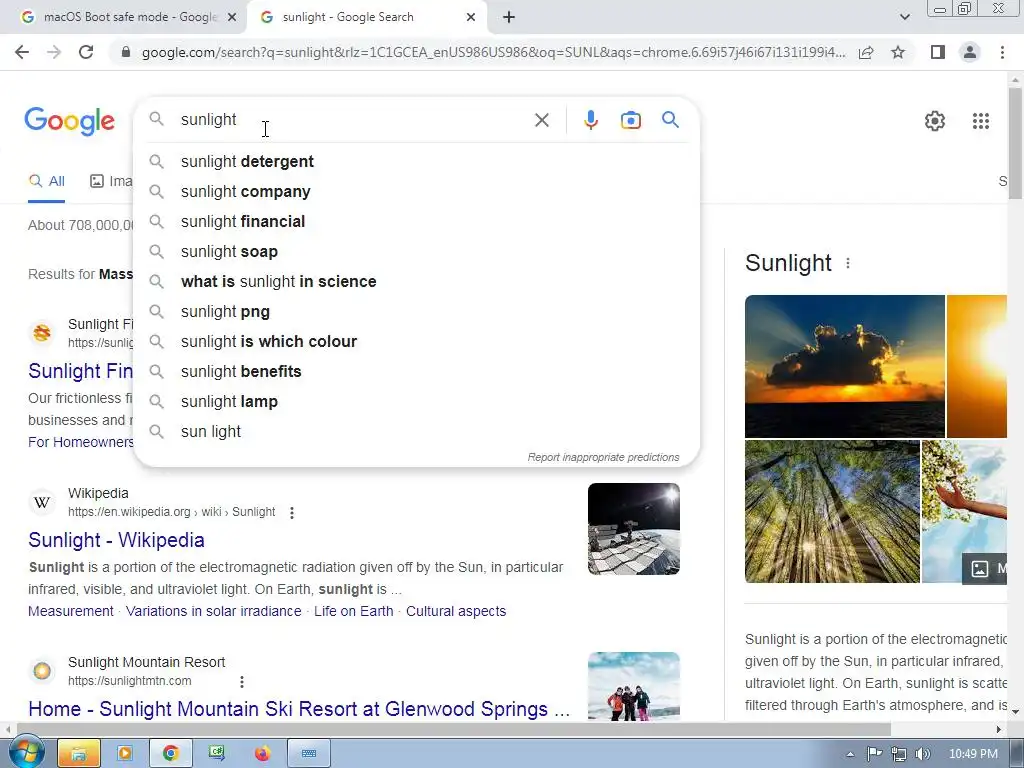Open the sunset cloud image thumbnail
The height and width of the screenshot is (768, 1024).
(844, 366)
